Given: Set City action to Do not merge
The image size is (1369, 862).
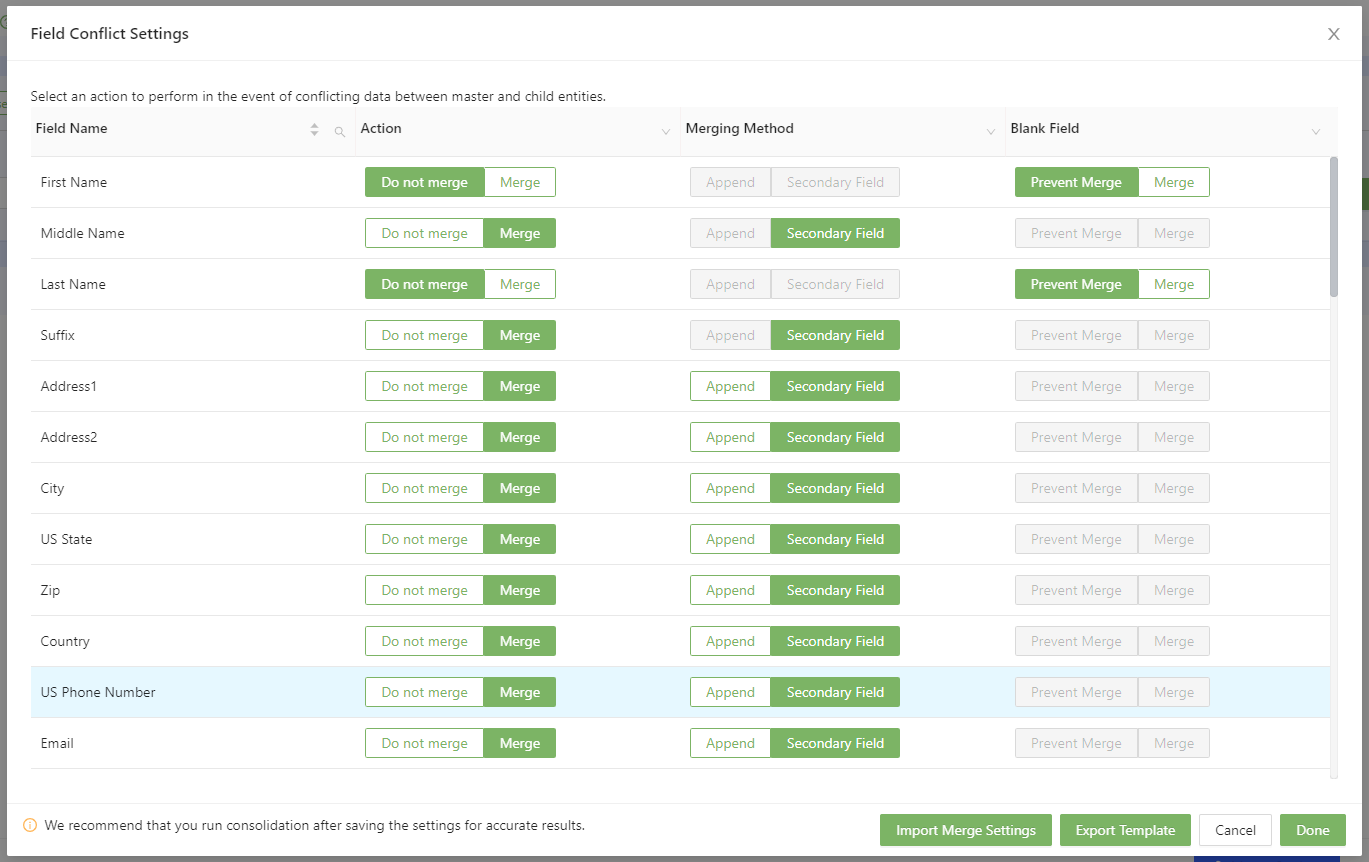Looking at the screenshot, I should coord(424,488).
